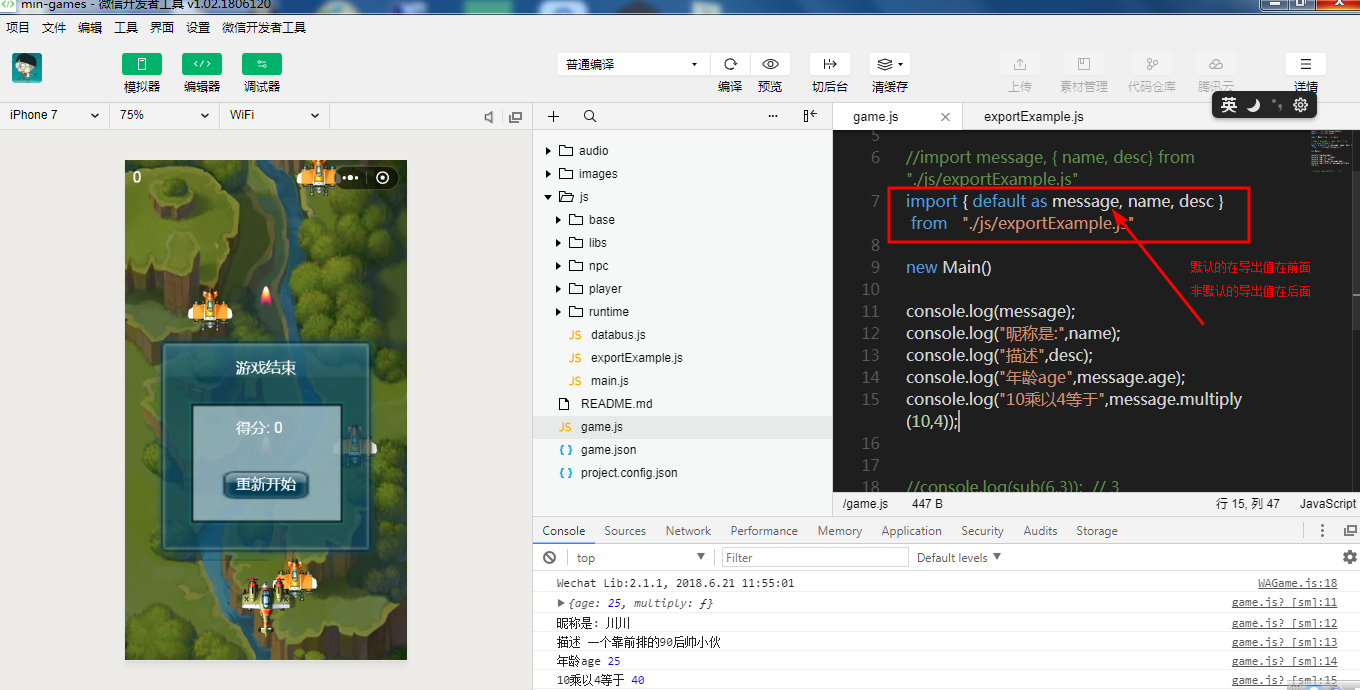Switch to the Memory devtools tab
Viewport: 1360px width, 690px height.
point(839,531)
